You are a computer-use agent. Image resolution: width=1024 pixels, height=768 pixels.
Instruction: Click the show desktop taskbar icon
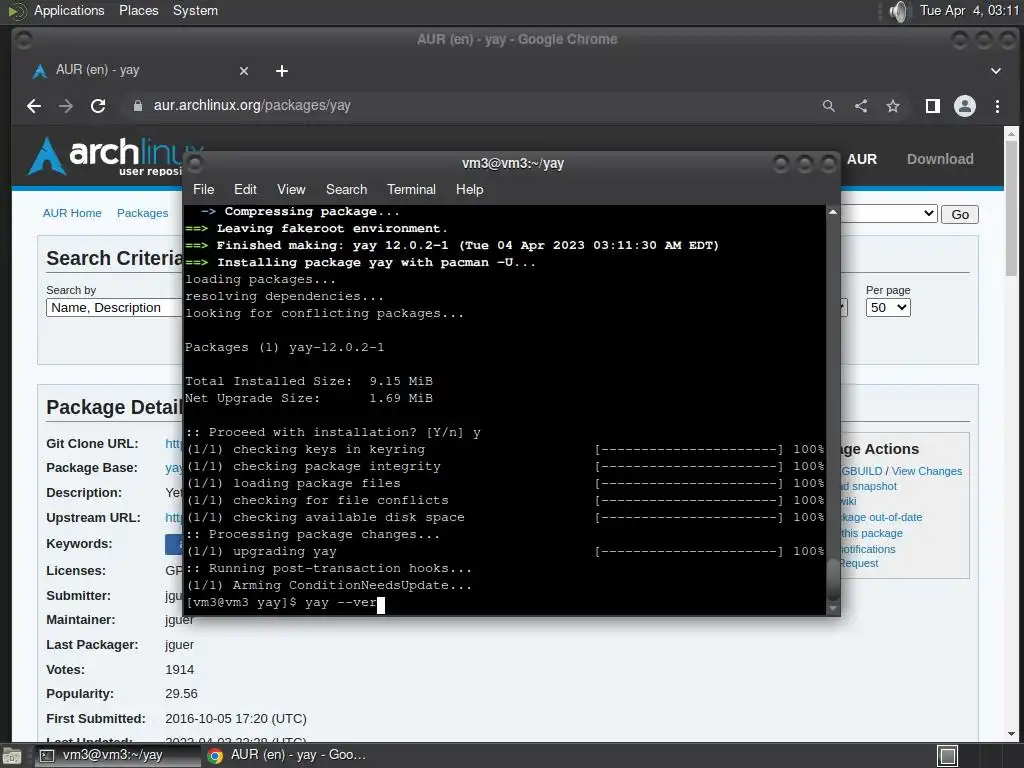tap(12, 756)
